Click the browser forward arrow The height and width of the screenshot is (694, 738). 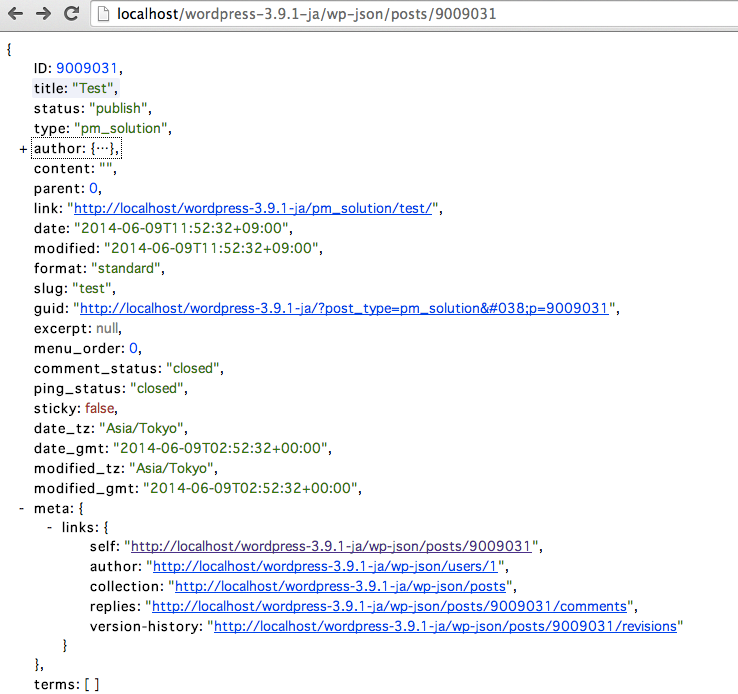(43, 14)
